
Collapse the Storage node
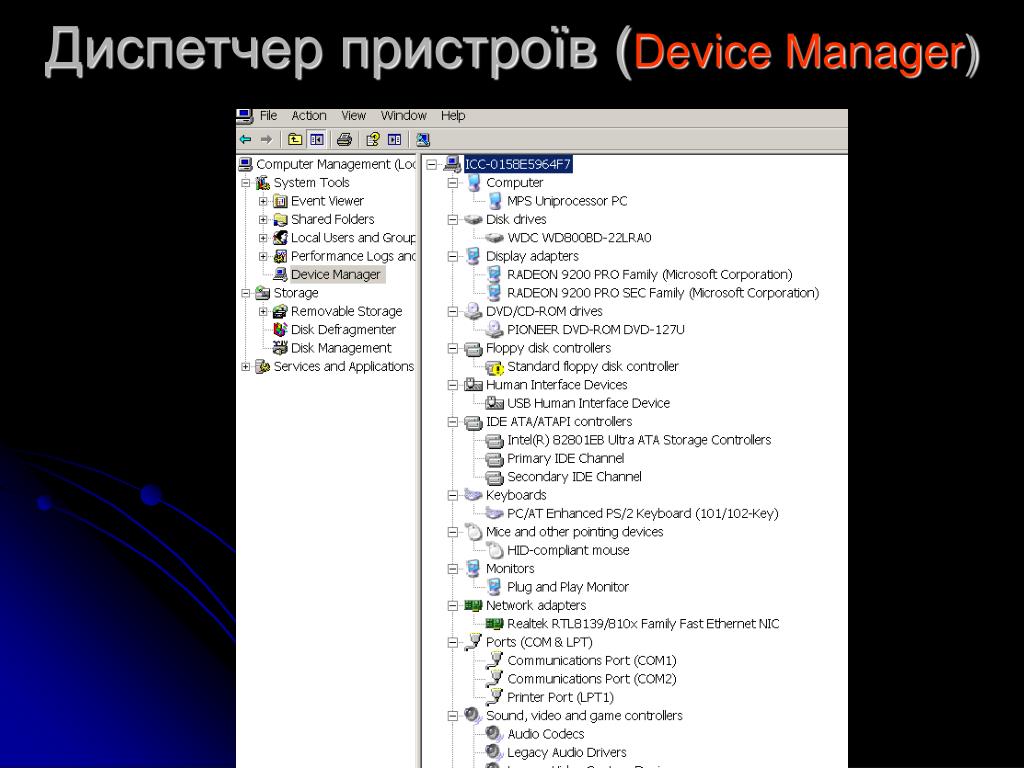246,293
